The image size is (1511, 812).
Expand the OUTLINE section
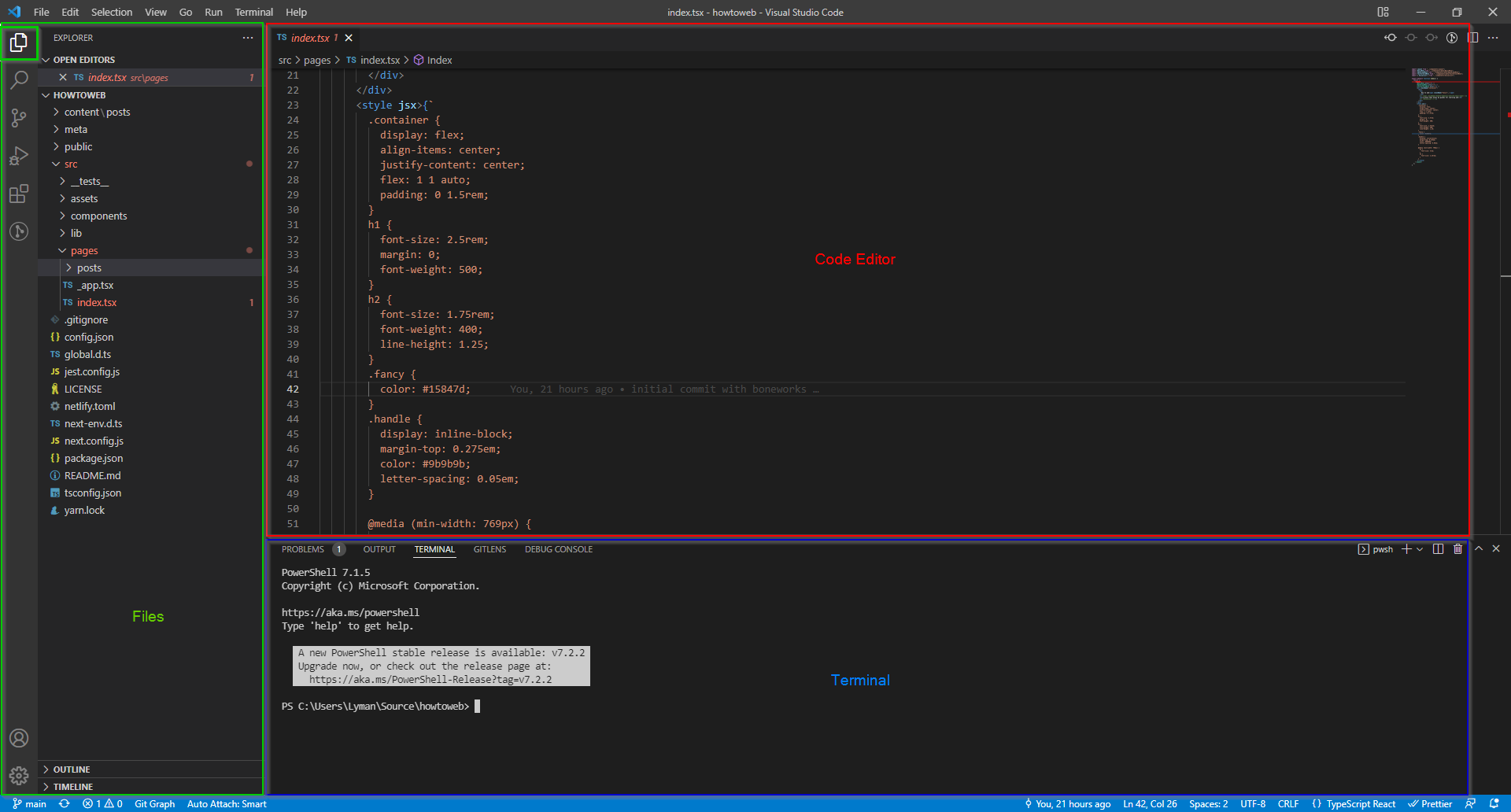(x=72, y=770)
